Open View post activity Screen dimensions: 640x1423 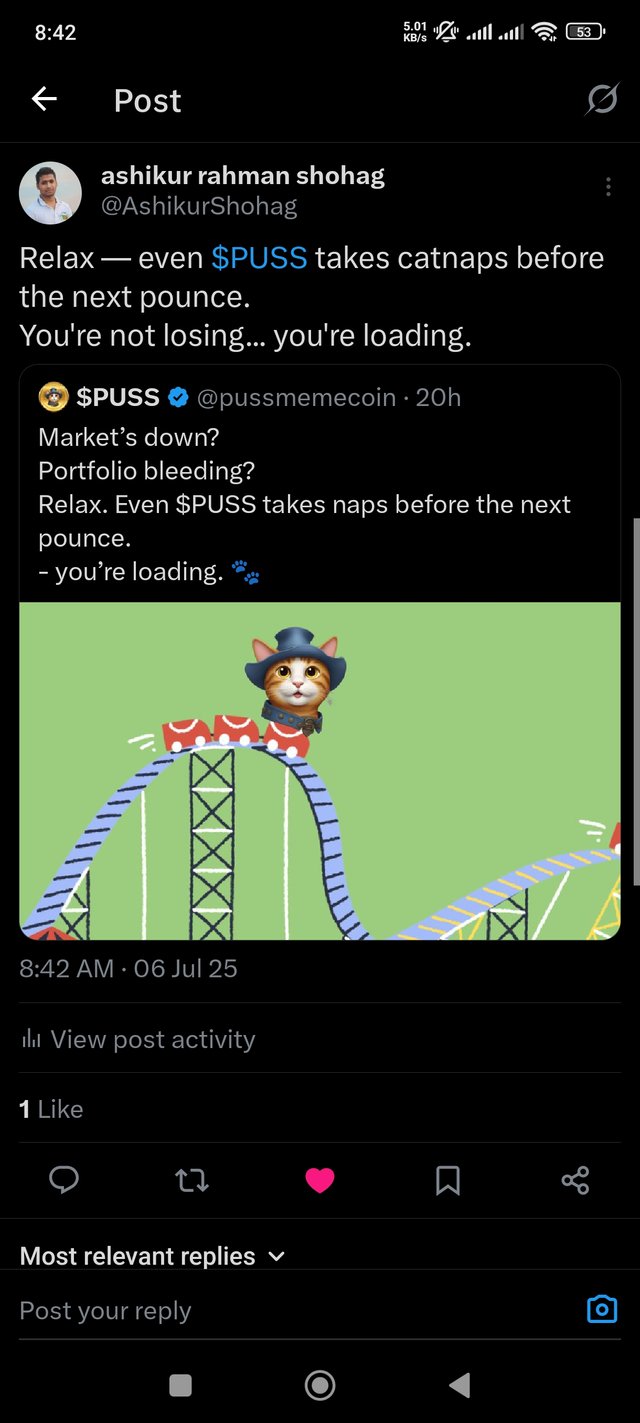138,1039
